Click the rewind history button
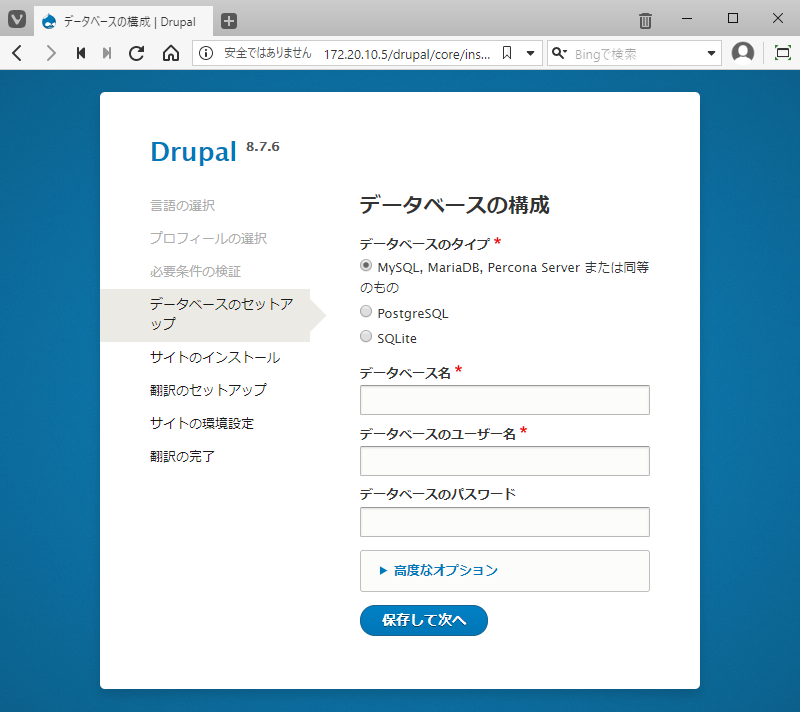Viewport: 800px width, 712px height. pos(81,53)
